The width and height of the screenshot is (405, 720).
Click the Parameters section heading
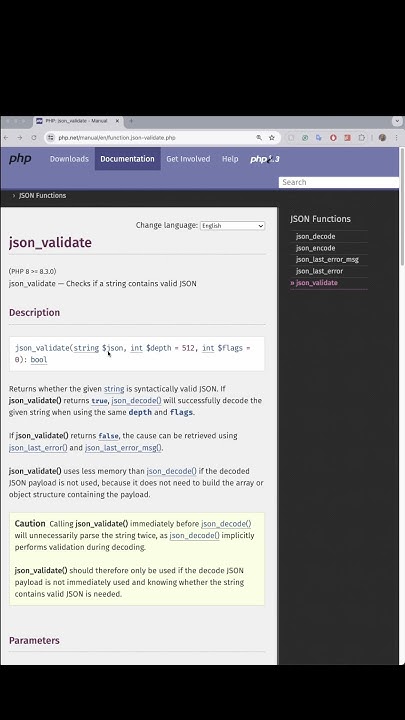click(34, 641)
